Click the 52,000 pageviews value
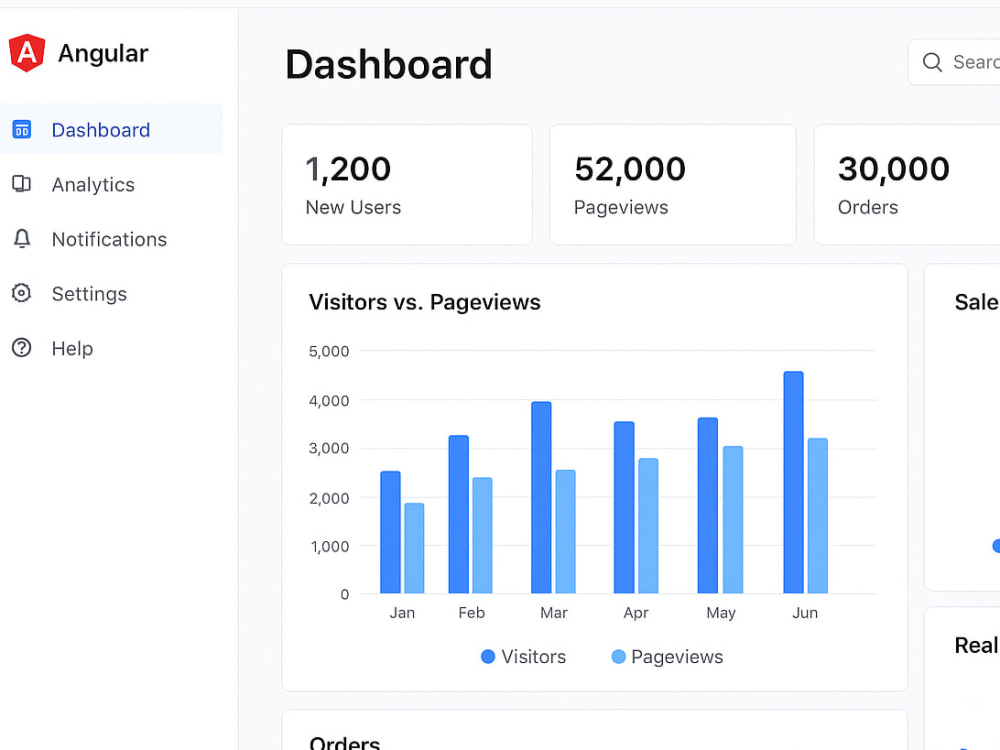1000x750 pixels. (630, 169)
